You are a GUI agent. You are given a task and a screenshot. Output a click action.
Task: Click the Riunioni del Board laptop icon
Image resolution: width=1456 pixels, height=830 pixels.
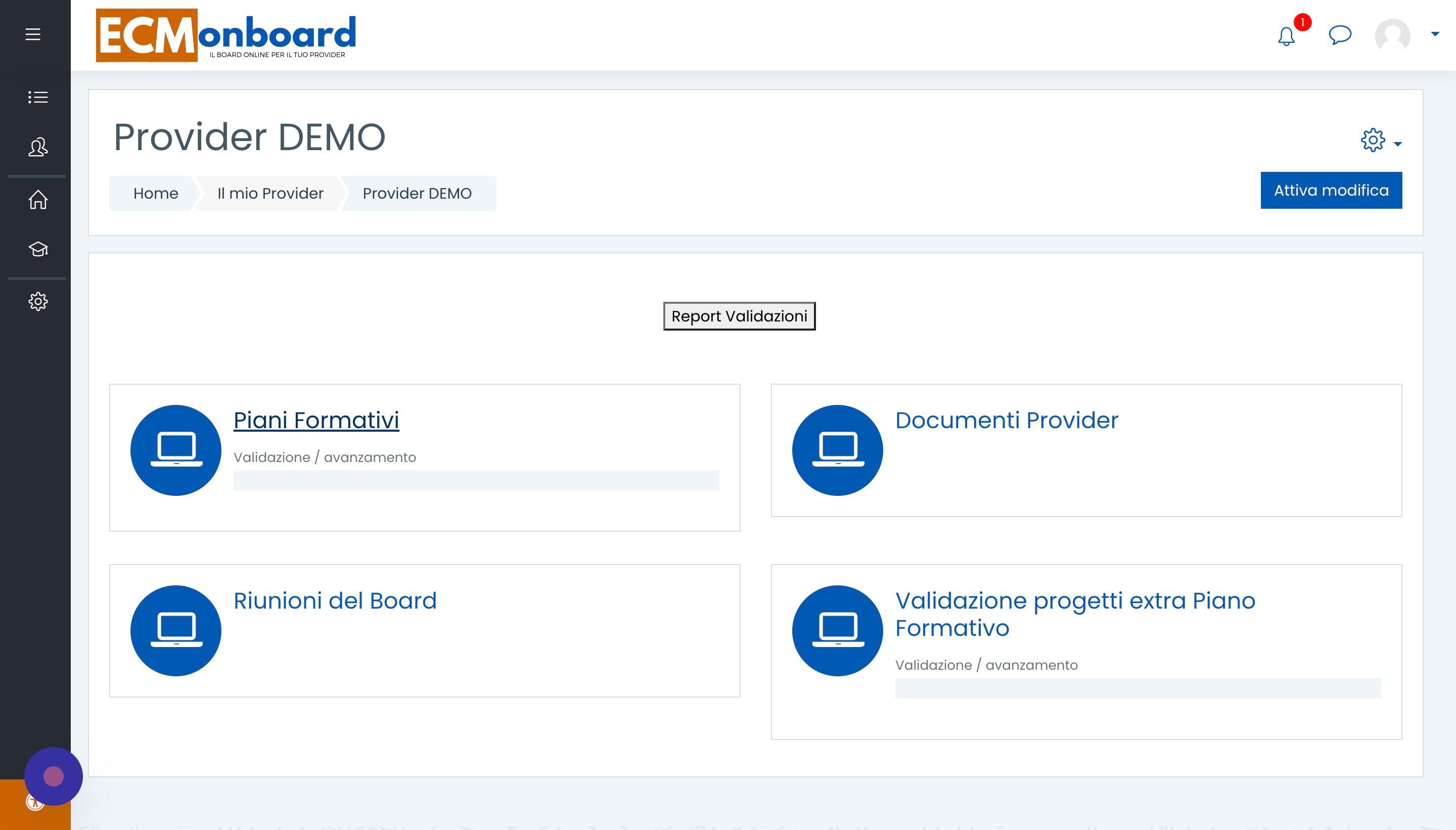175,631
